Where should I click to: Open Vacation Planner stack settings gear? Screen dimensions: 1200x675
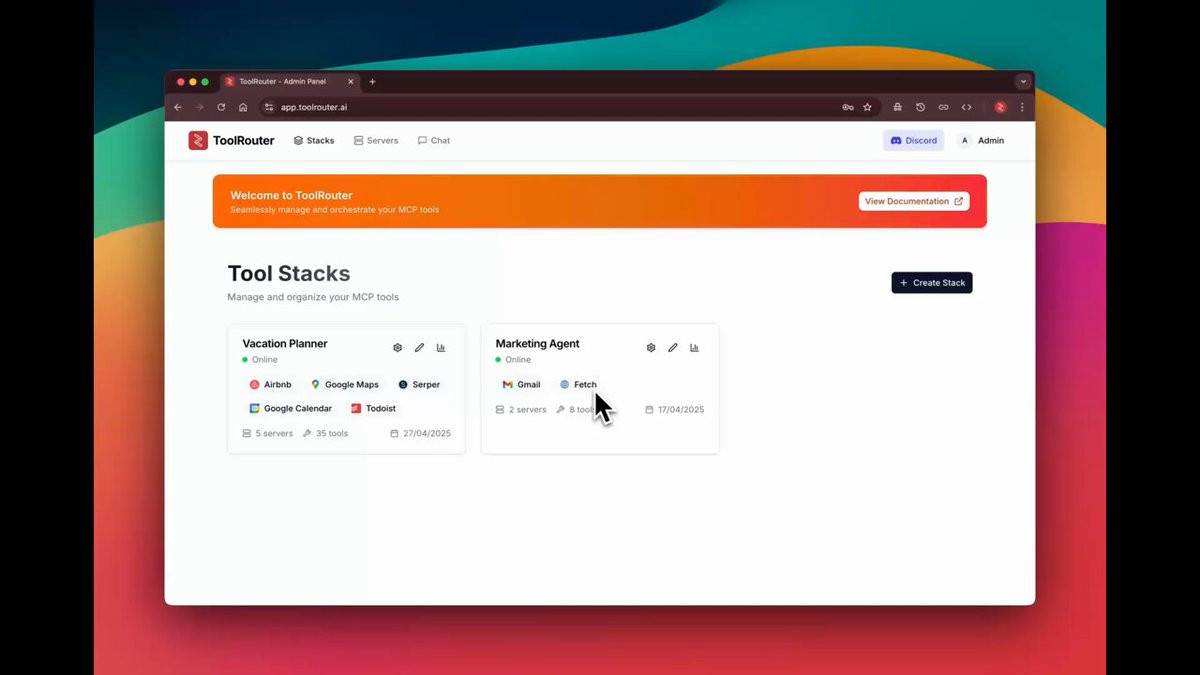pyautogui.click(x=397, y=348)
